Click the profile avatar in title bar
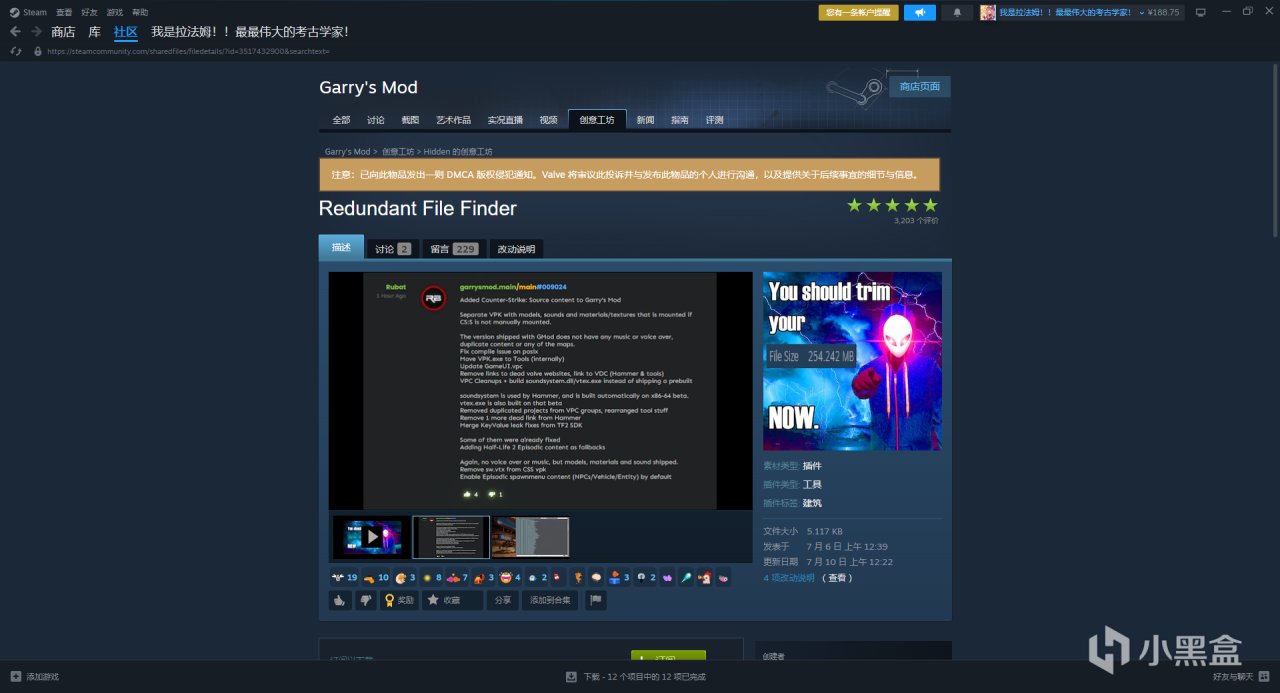Screen dimensions: 1280x693 pyautogui.click(x=987, y=12)
